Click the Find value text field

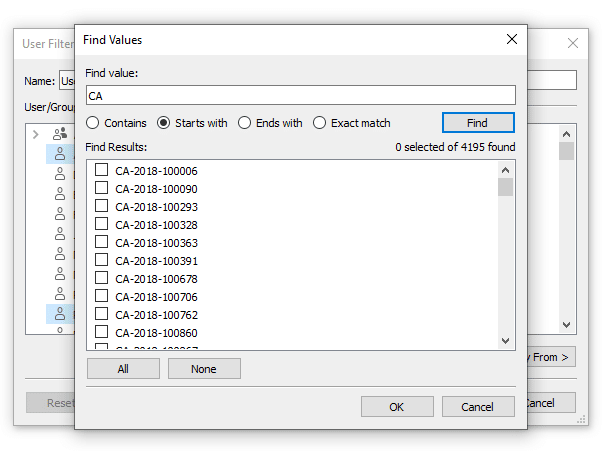[301, 95]
